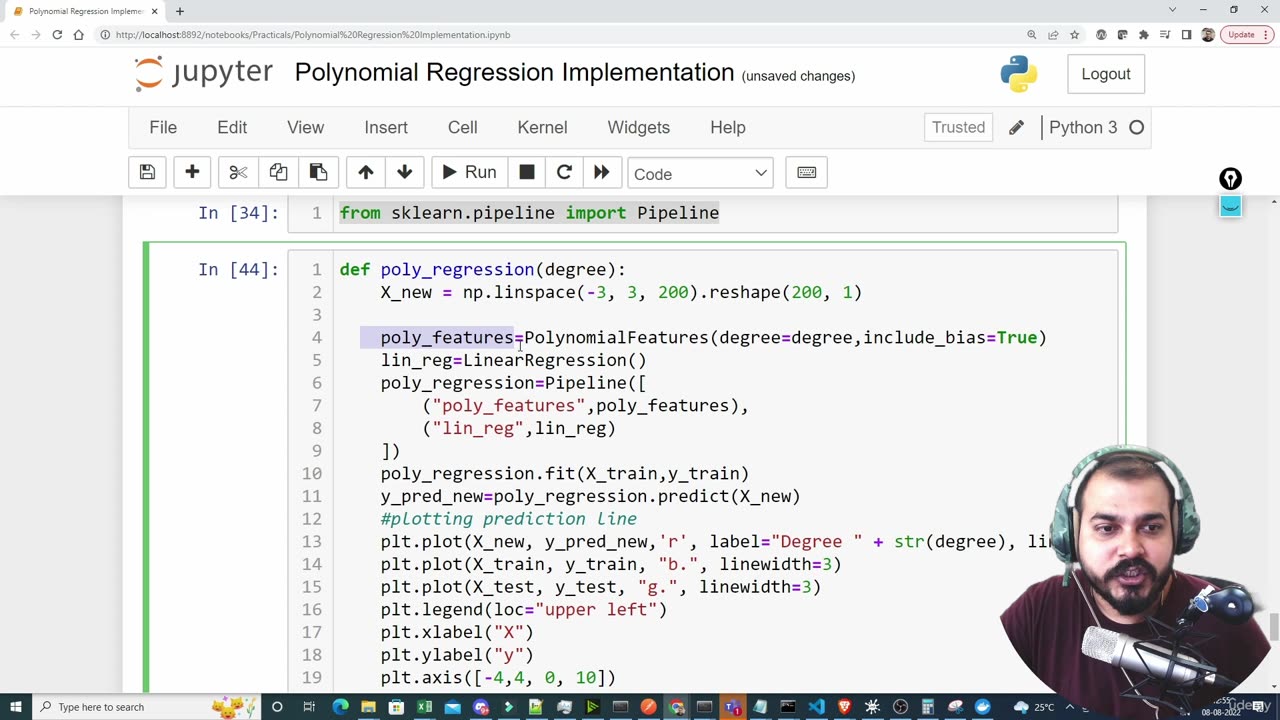This screenshot has width=1280, height=720.
Task: Toggle the browser side panel icon
Action: pyautogui.click(x=1186, y=34)
